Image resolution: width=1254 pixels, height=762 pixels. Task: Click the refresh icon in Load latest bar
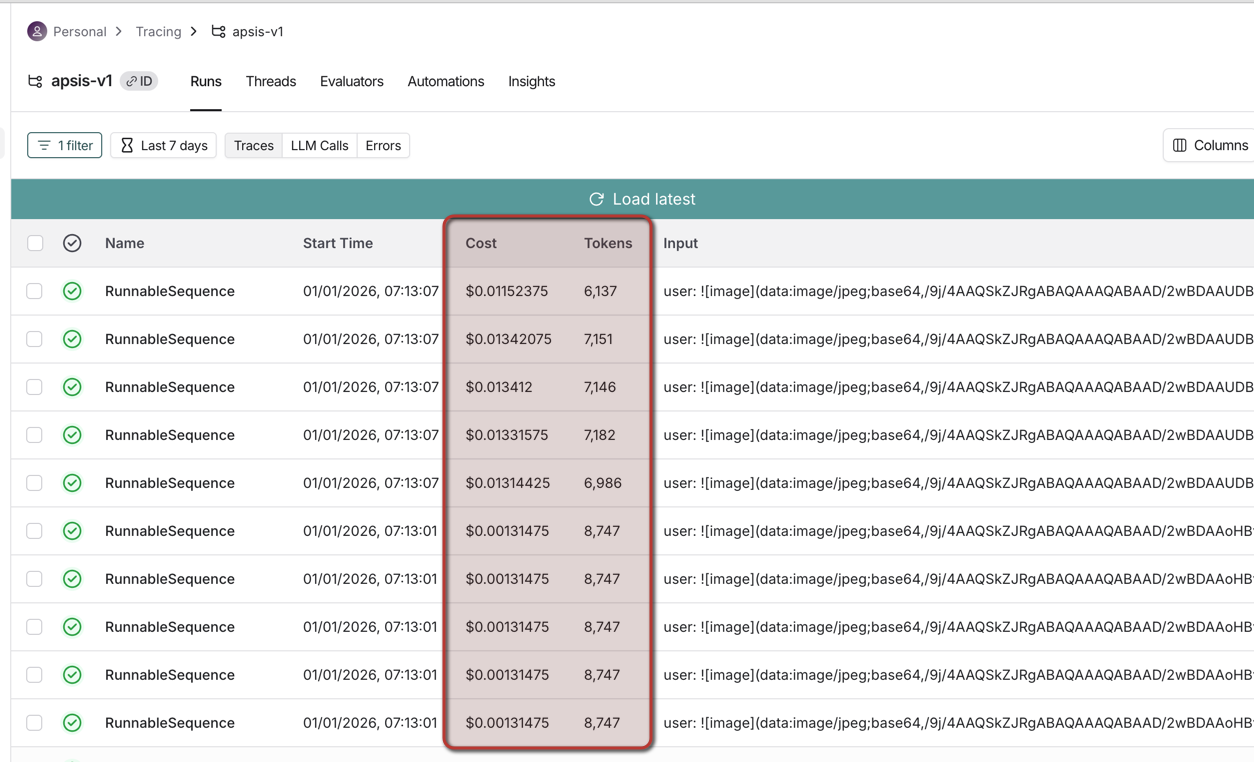(597, 199)
